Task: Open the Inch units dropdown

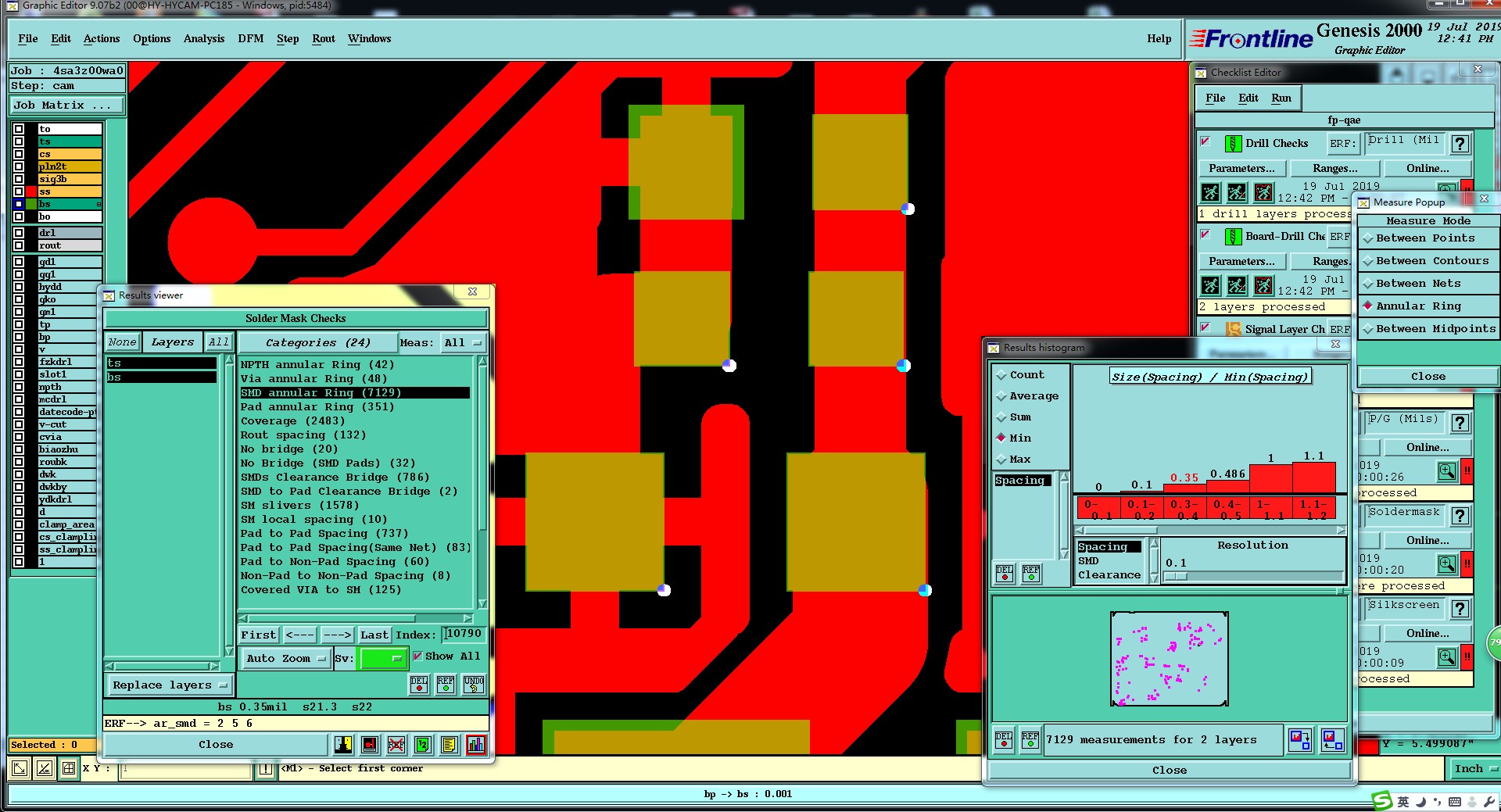Action: [x=1474, y=769]
